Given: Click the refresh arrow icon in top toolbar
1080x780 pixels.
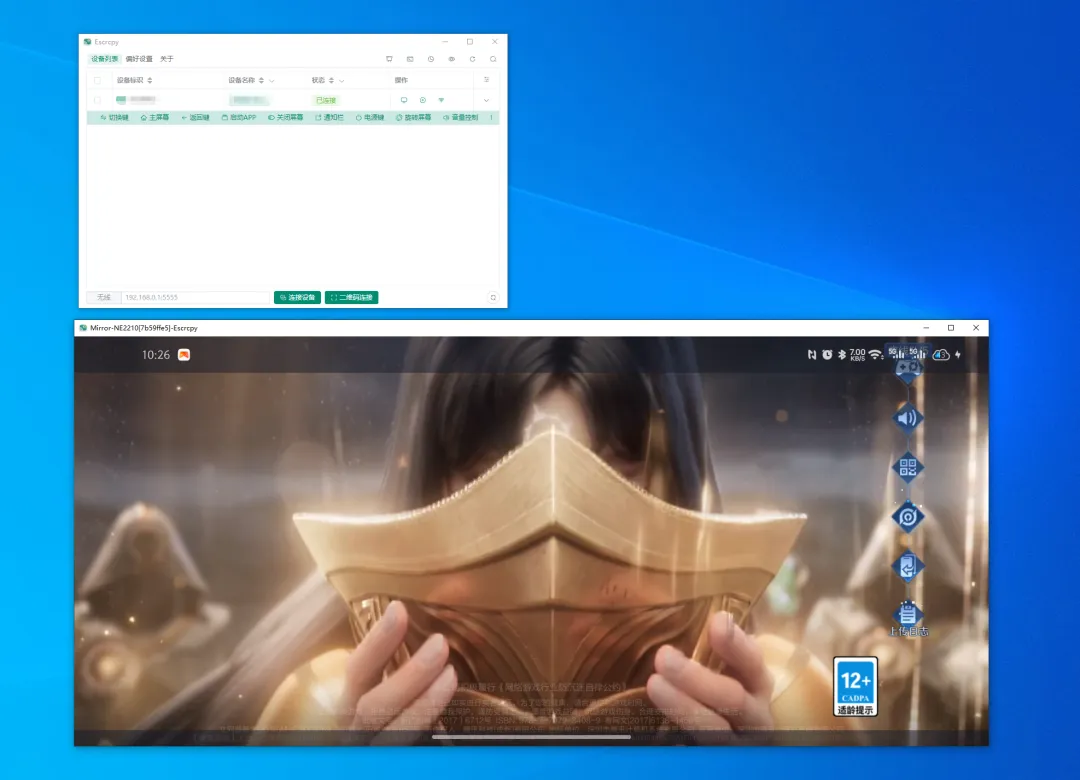Looking at the screenshot, I should 472,59.
